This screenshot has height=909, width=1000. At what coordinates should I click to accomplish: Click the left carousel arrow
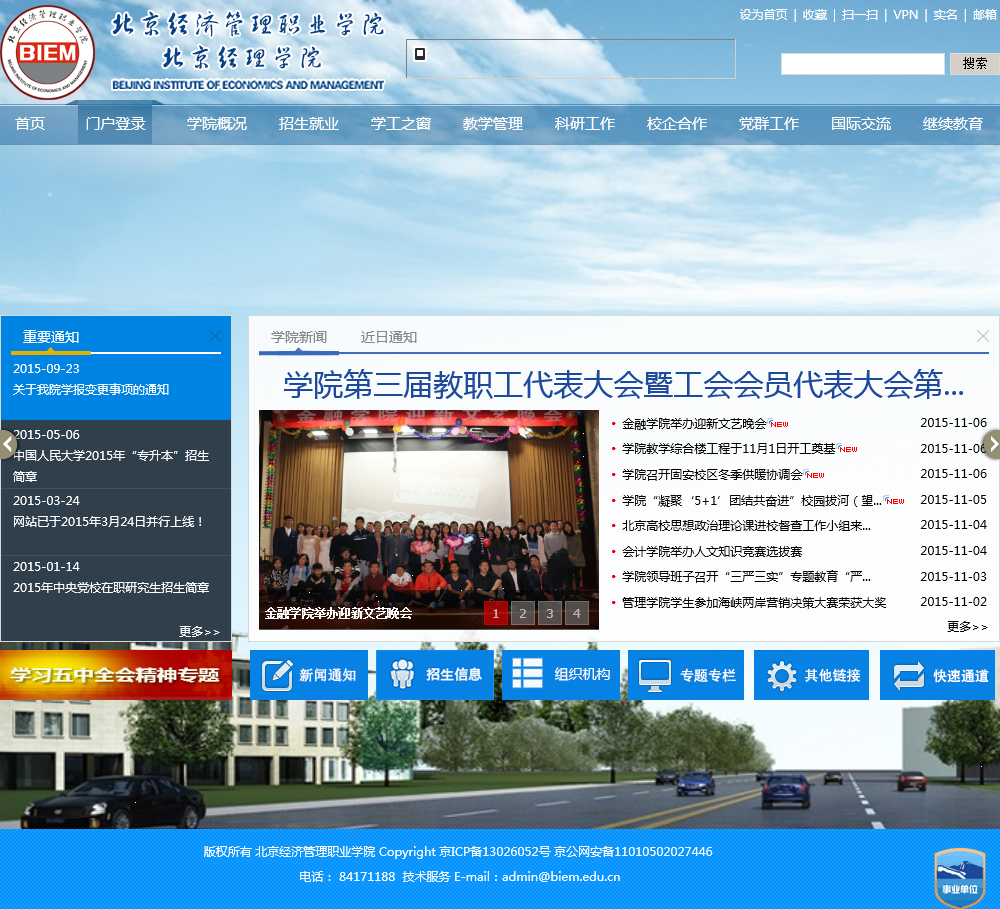[x=8, y=445]
